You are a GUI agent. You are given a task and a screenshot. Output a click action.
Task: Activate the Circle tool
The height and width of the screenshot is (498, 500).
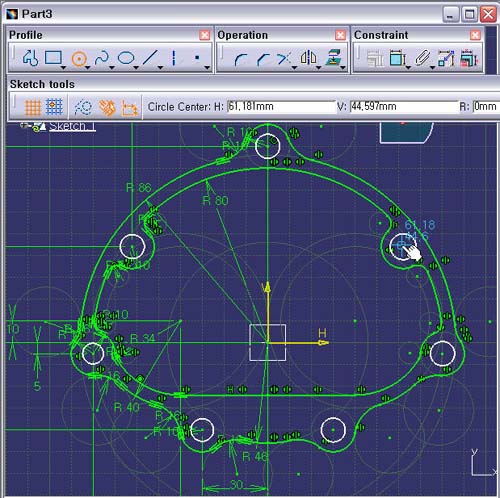[x=79, y=59]
